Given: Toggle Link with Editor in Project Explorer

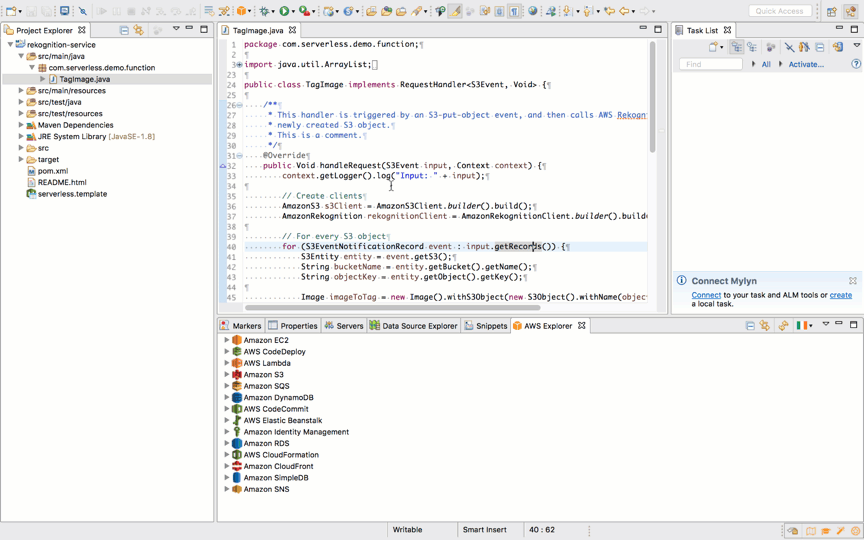Looking at the screenshot, I should (x=139, y=30).
